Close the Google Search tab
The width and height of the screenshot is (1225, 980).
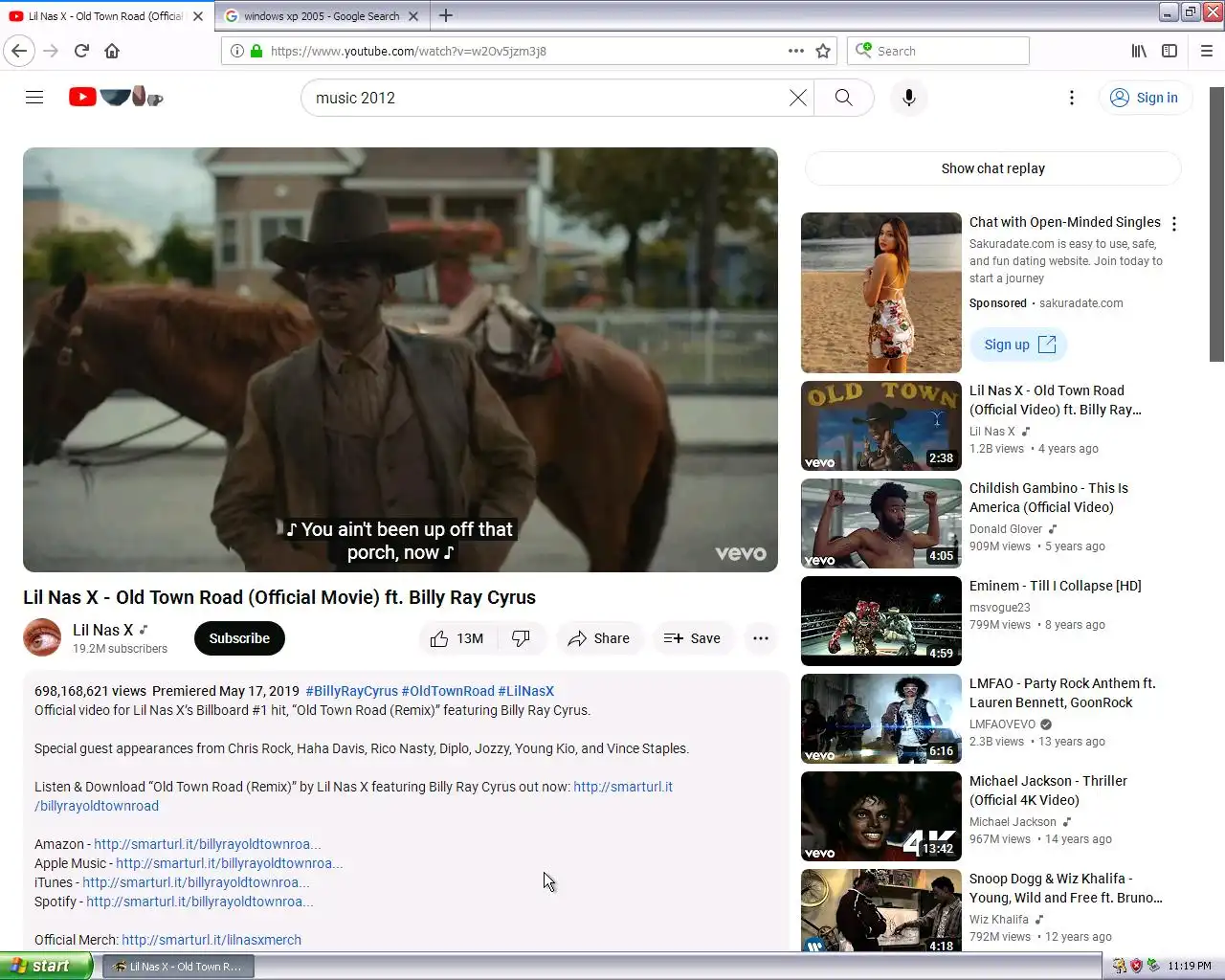coord(413,16)
